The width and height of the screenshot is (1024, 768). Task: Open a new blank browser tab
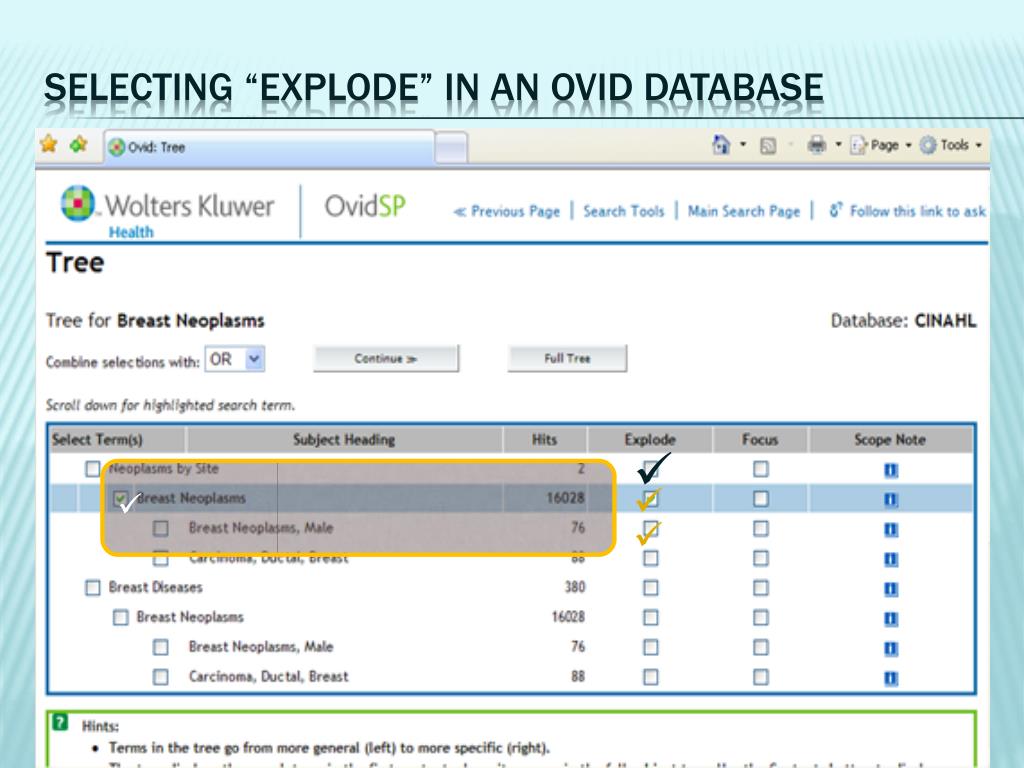point(451,148)
